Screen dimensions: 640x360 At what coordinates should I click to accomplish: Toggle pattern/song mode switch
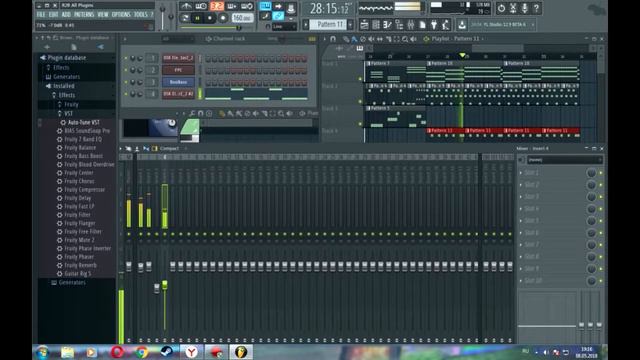(185, 18)
